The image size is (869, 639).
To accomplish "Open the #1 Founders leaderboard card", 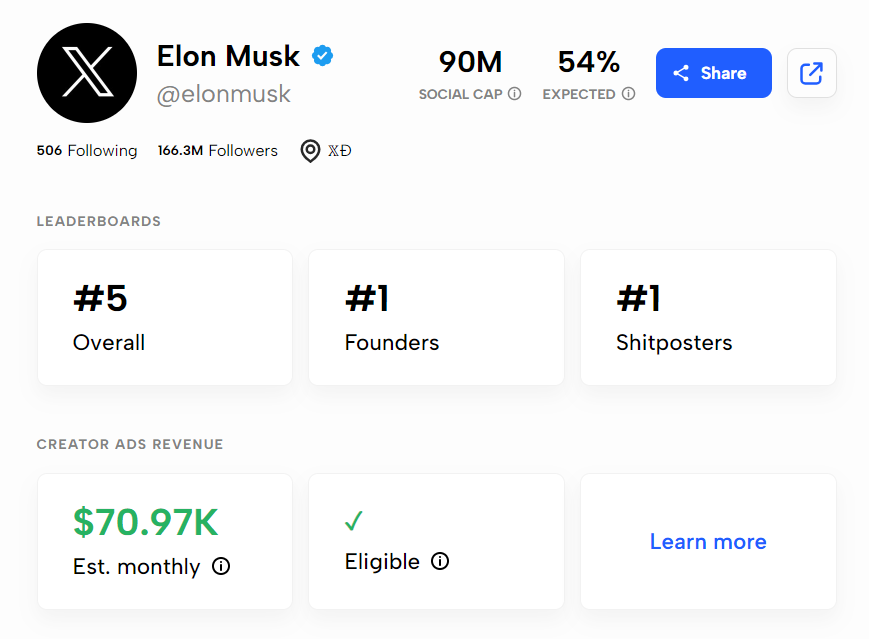I will coord(436,317).
